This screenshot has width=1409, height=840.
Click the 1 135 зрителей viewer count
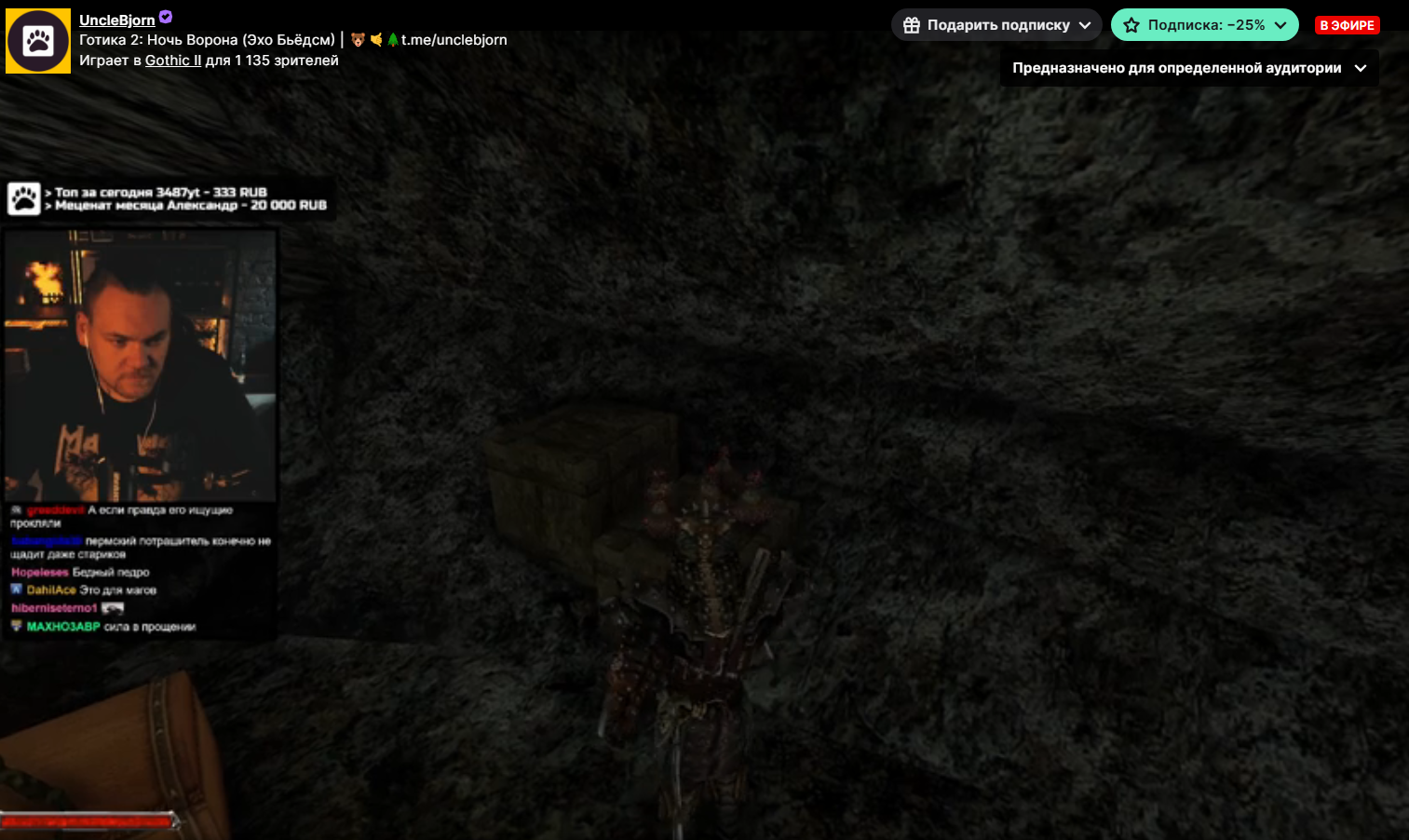[287, 61]
